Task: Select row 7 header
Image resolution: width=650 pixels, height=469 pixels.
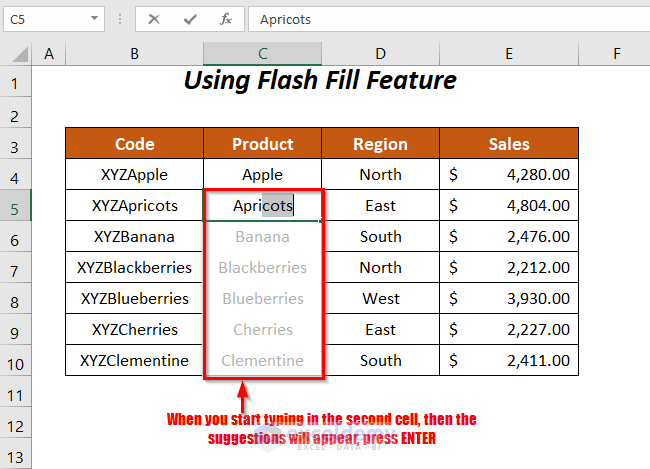Action: click(x=15, y=267)
